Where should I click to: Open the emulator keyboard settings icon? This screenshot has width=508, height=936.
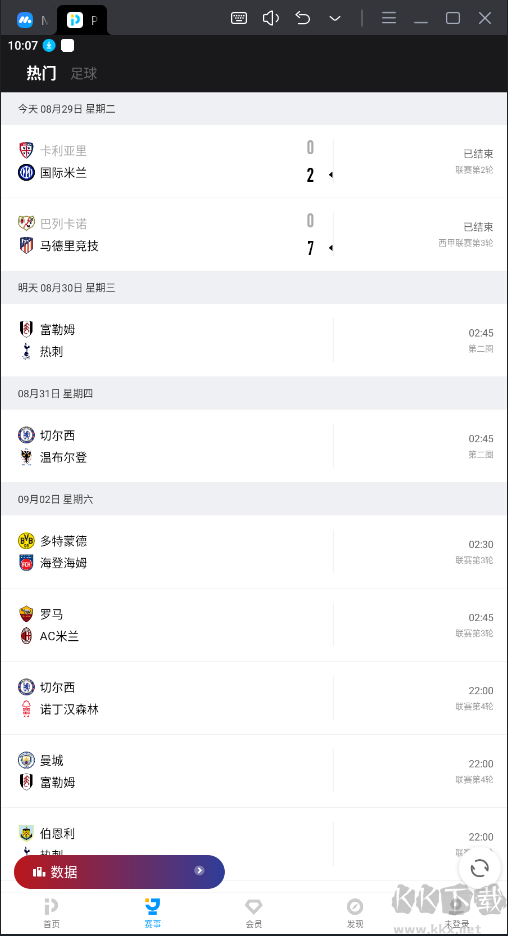pos(239,18)
